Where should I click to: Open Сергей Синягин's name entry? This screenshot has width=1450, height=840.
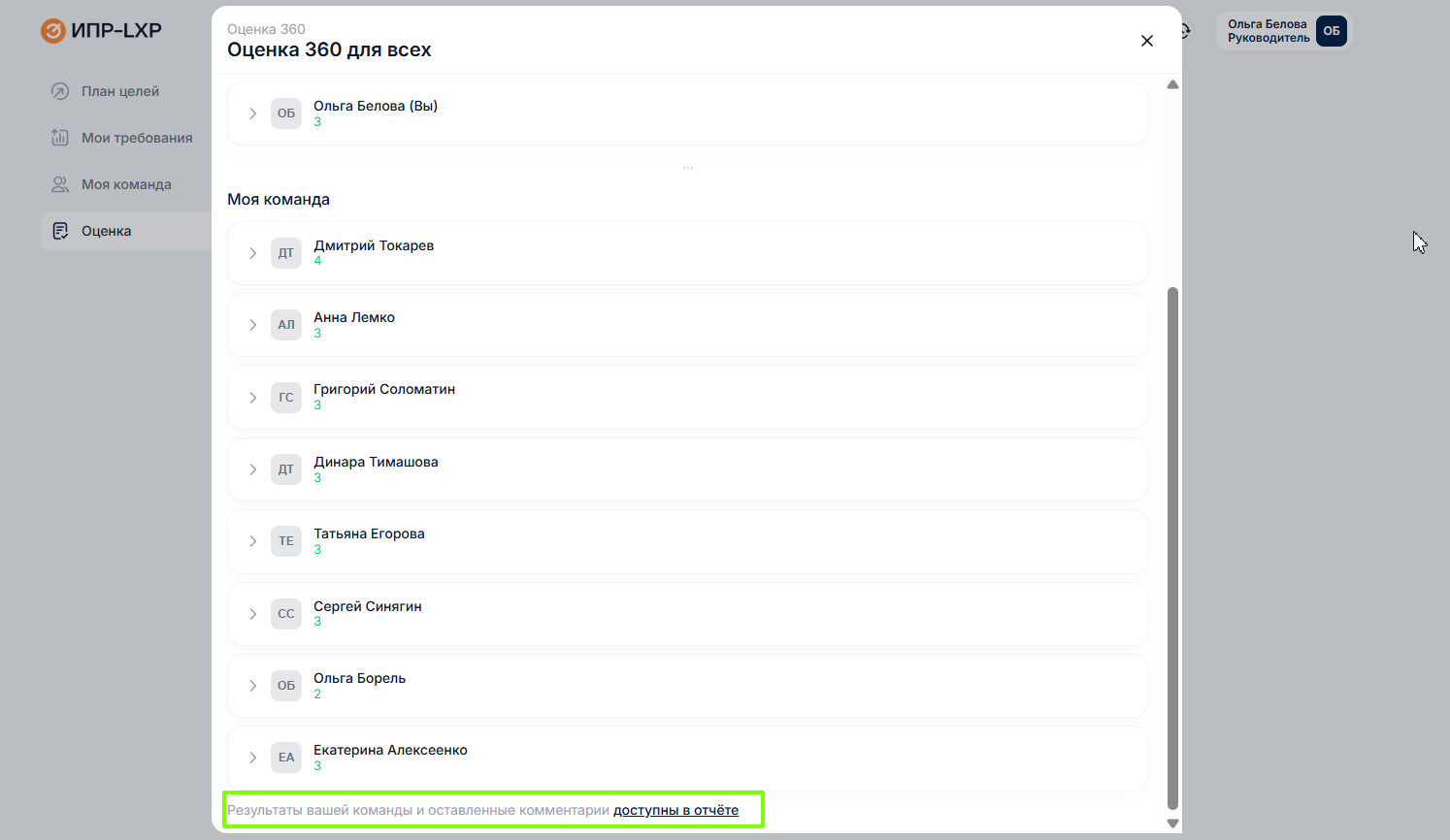tap(367, 606)
